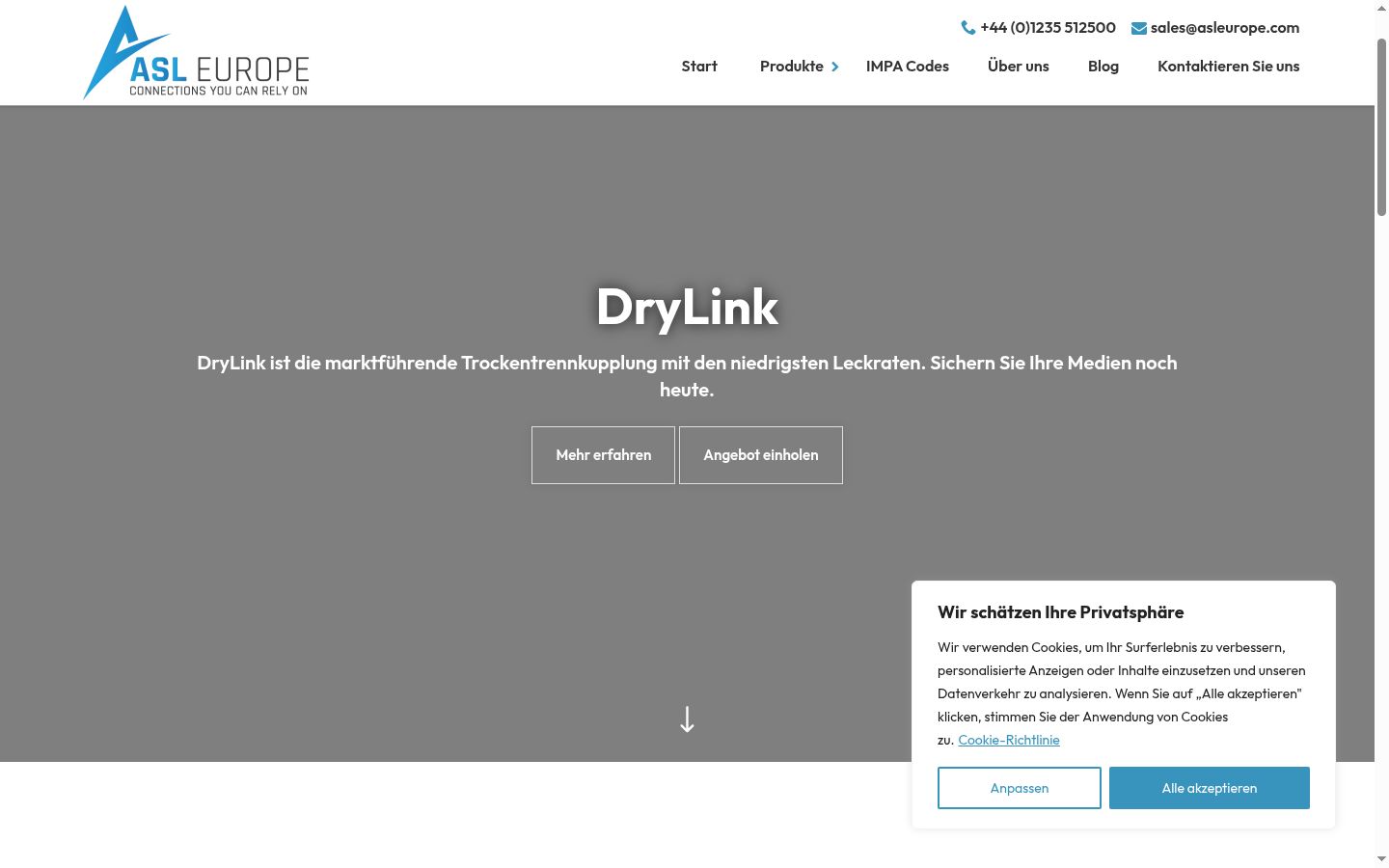1389x868 pixels.
Task: Click the envelope icon beside the email
Action: coord(1139,28)
